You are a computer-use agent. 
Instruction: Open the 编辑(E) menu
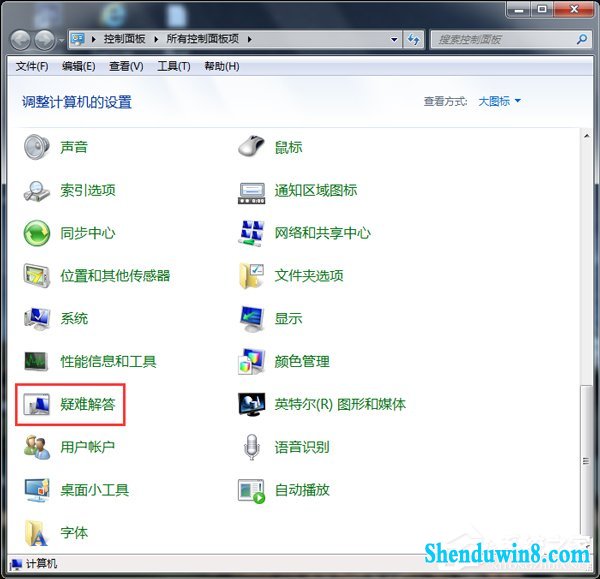point(78,67)
